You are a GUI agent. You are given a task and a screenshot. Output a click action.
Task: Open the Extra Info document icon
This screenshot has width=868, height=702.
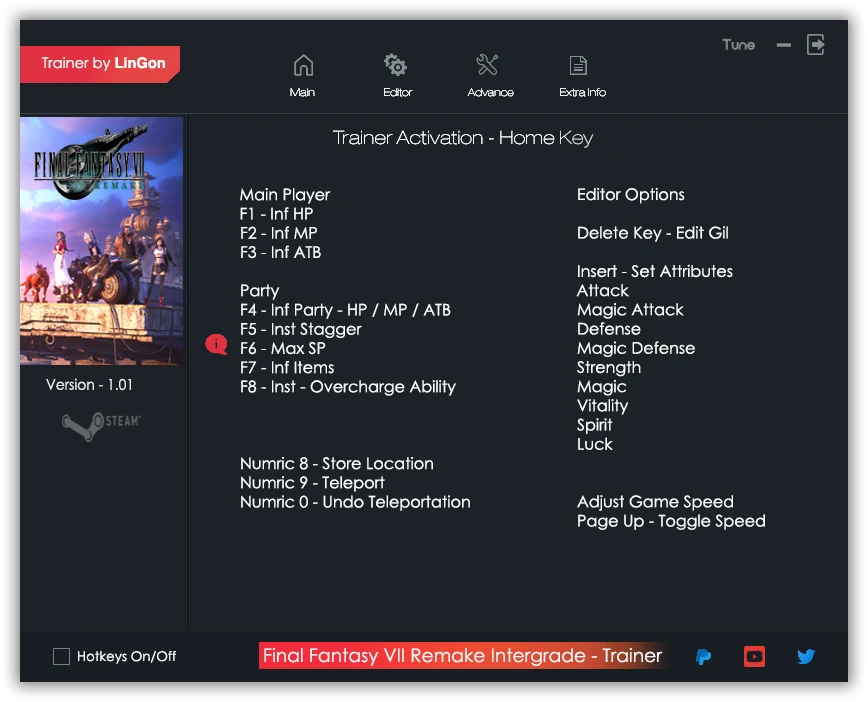pyautogui.click(x=578, y=65)
